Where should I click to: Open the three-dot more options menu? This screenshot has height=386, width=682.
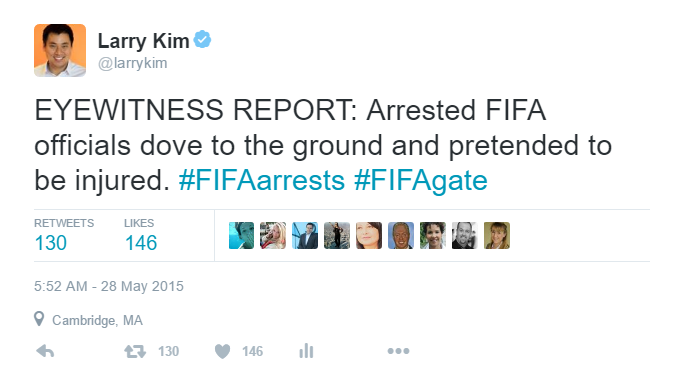(398, 351)
